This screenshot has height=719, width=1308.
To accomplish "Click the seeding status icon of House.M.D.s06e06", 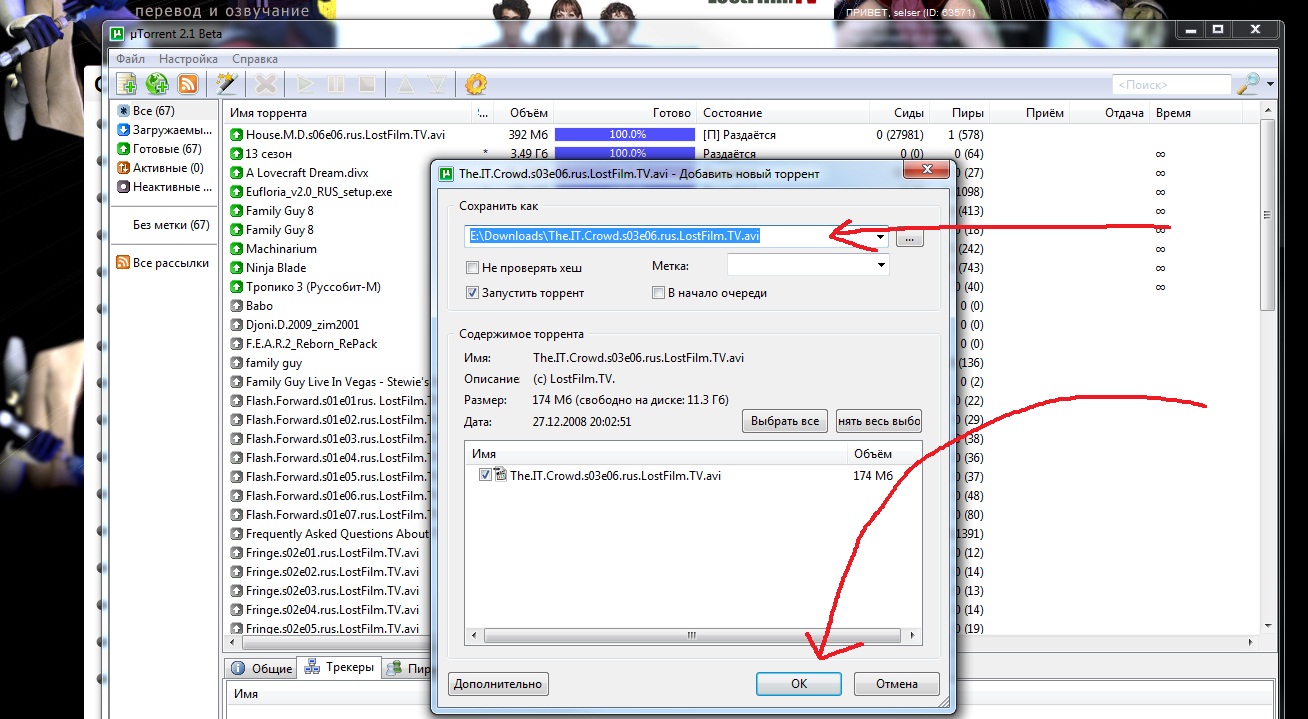I will tap(237, 135).
